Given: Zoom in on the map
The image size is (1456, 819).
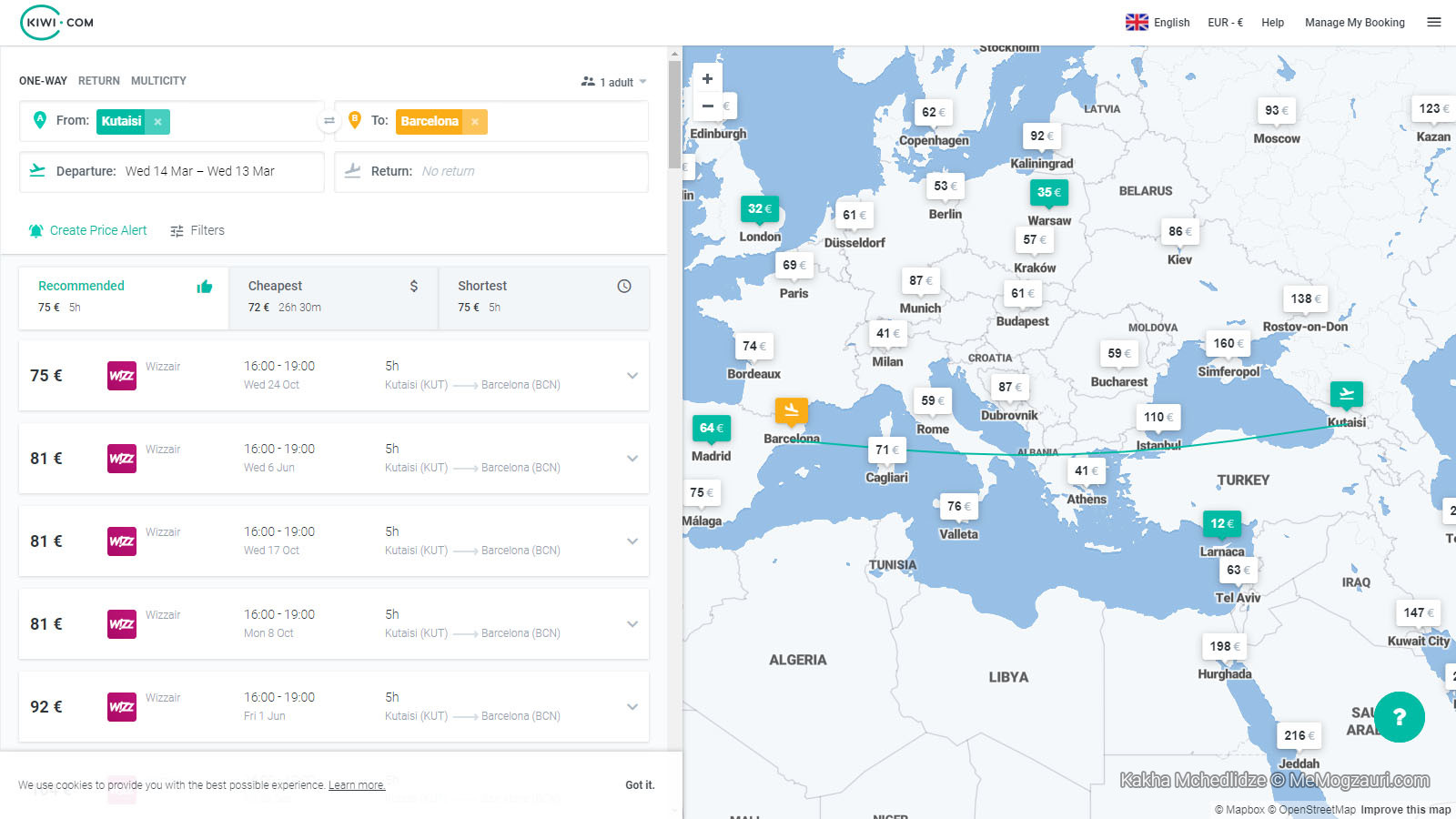Looking at the screenshot, I should pyautogui.click(x=707, y=78).
